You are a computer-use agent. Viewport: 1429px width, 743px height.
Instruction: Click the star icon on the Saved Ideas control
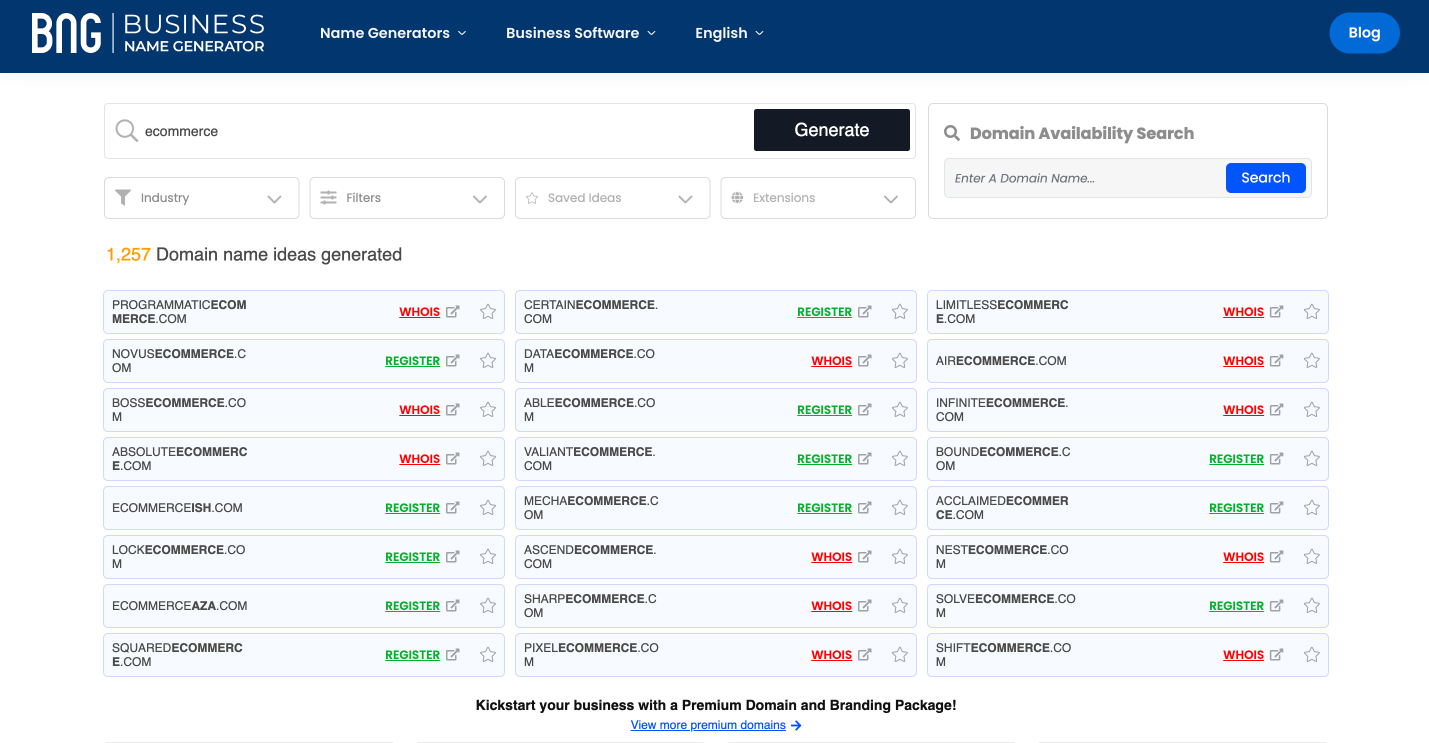(531, 197)
